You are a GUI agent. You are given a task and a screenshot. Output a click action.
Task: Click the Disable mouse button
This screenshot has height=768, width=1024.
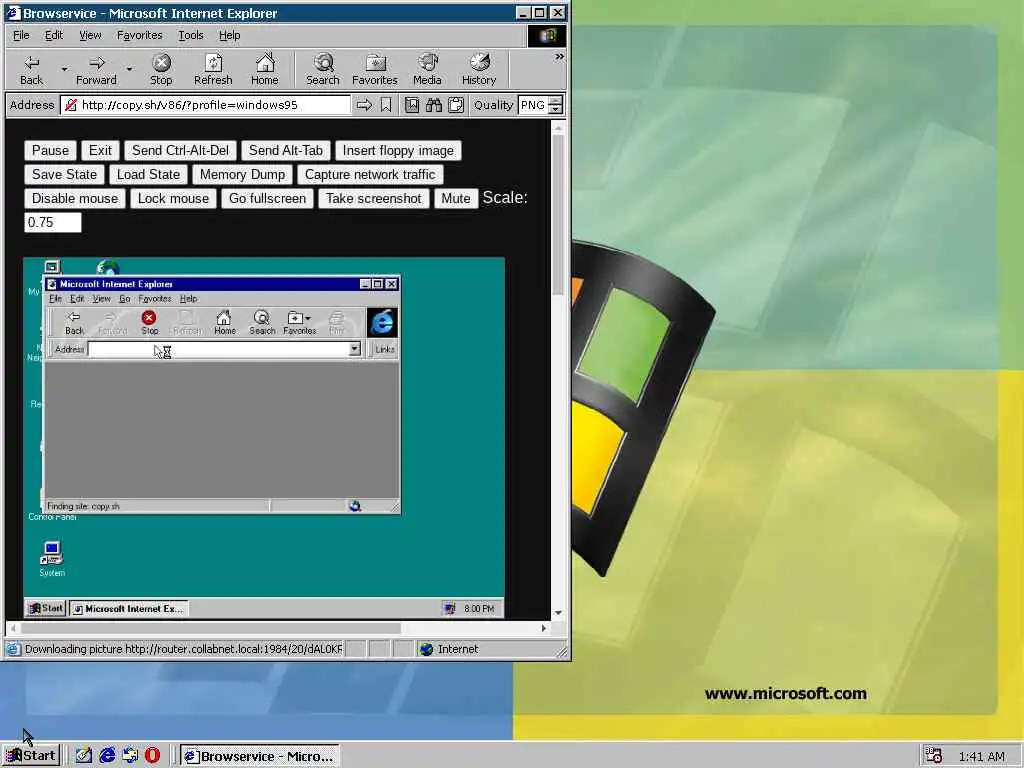coord(75,199)
